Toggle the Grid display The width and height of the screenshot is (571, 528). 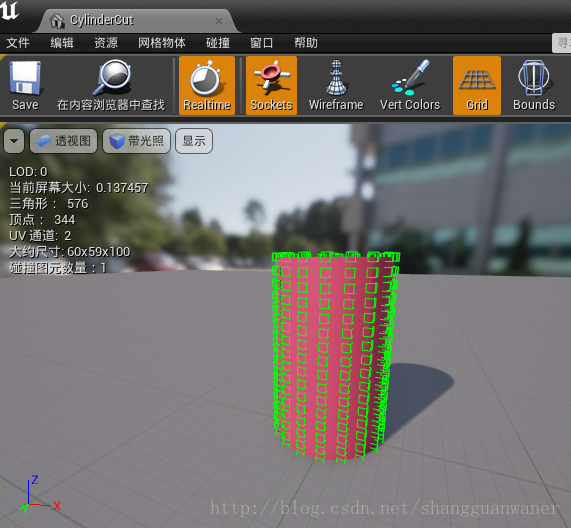coord(477,86)
